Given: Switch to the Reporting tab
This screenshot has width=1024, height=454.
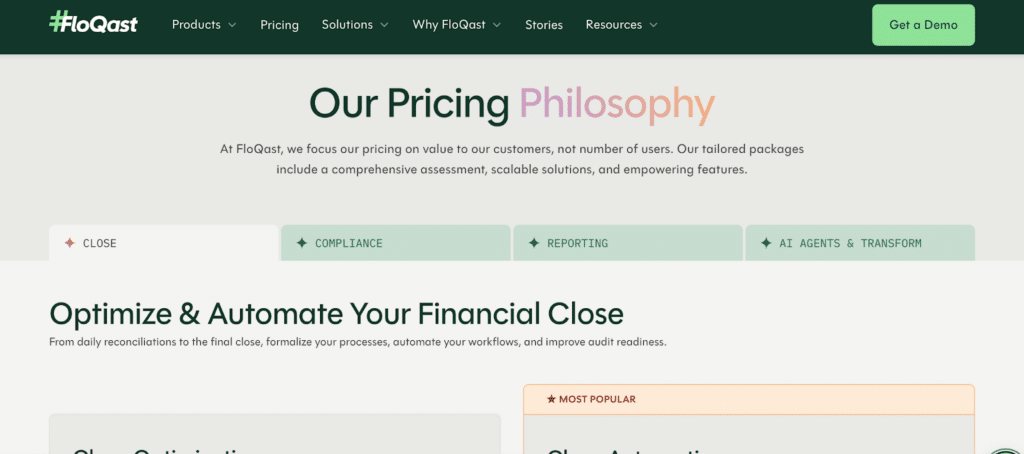Looking at the screenshot, I should click(628, 243).
